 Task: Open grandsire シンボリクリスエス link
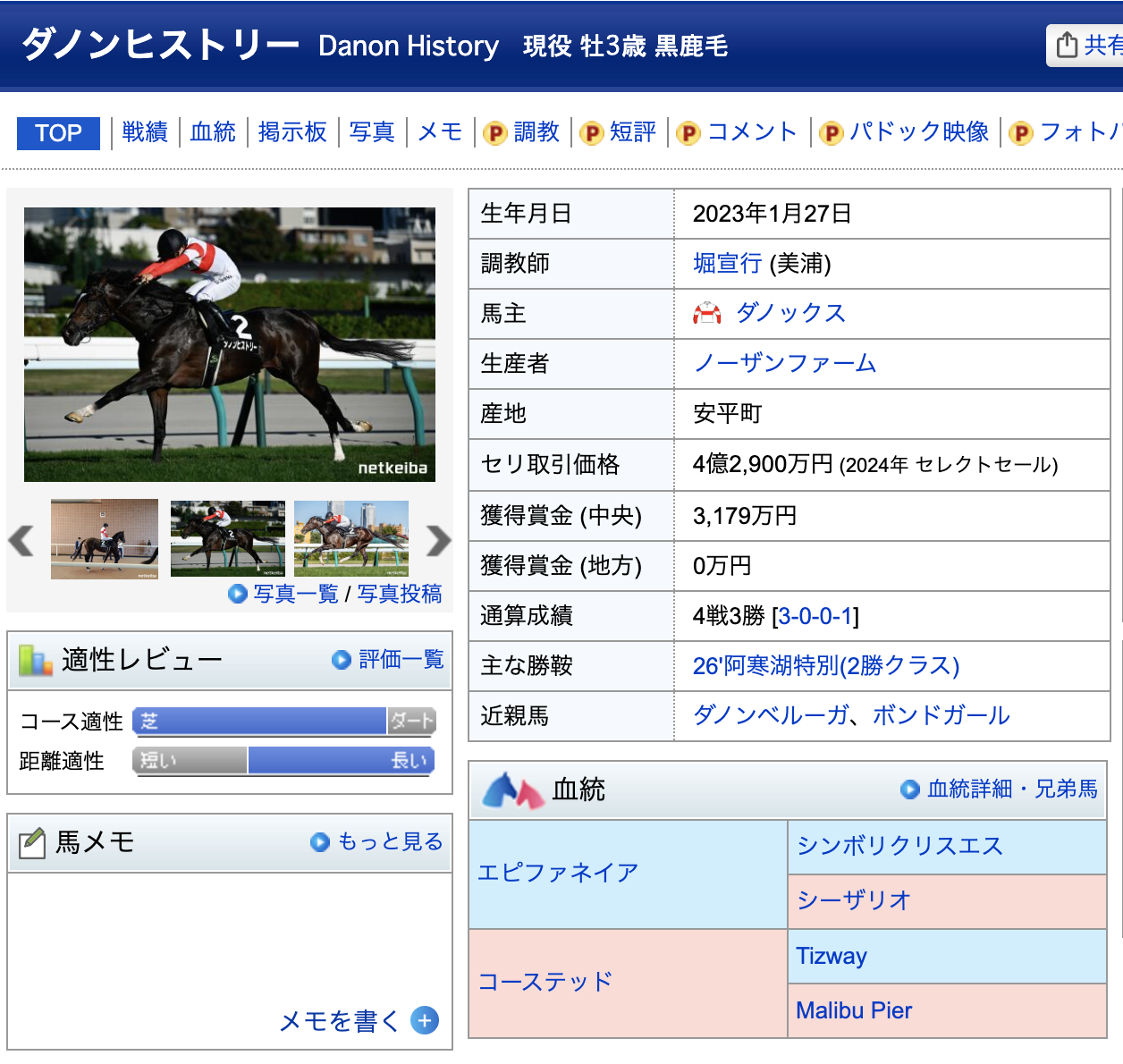[x=899, y=846]
